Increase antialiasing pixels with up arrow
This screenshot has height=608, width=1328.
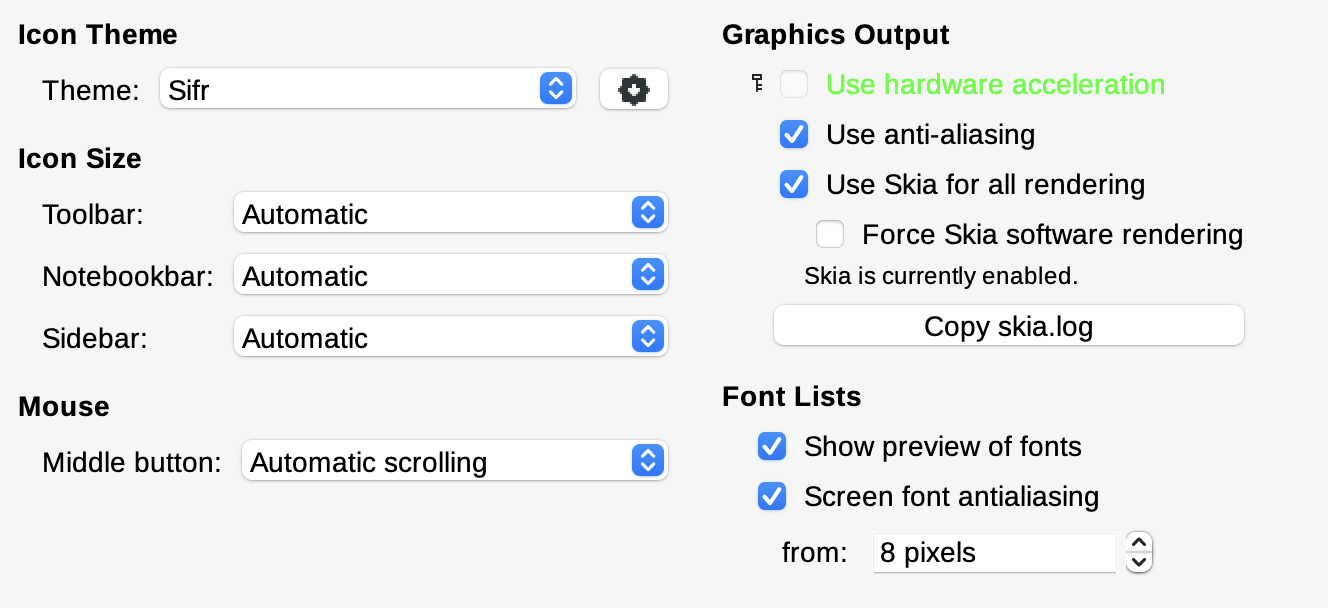(1139, 542)
